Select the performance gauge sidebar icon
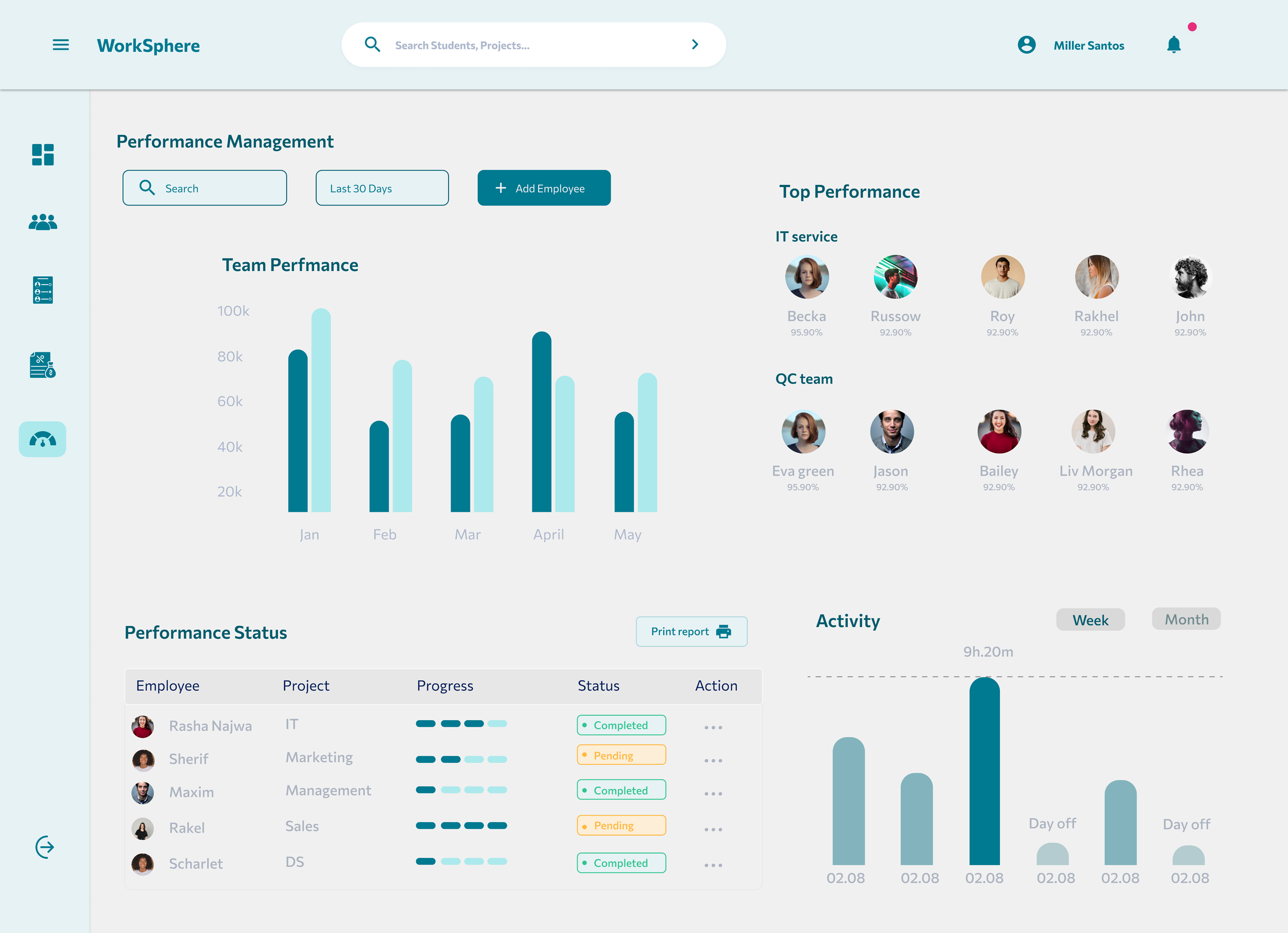This screenshot has height=933, width=1288. coord(42,439)
